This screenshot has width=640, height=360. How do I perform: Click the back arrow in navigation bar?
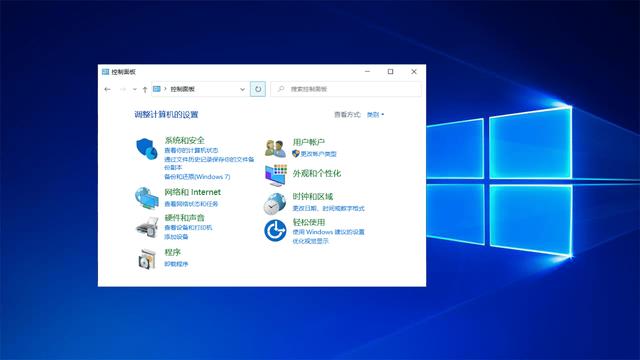[x=107, y=89]
